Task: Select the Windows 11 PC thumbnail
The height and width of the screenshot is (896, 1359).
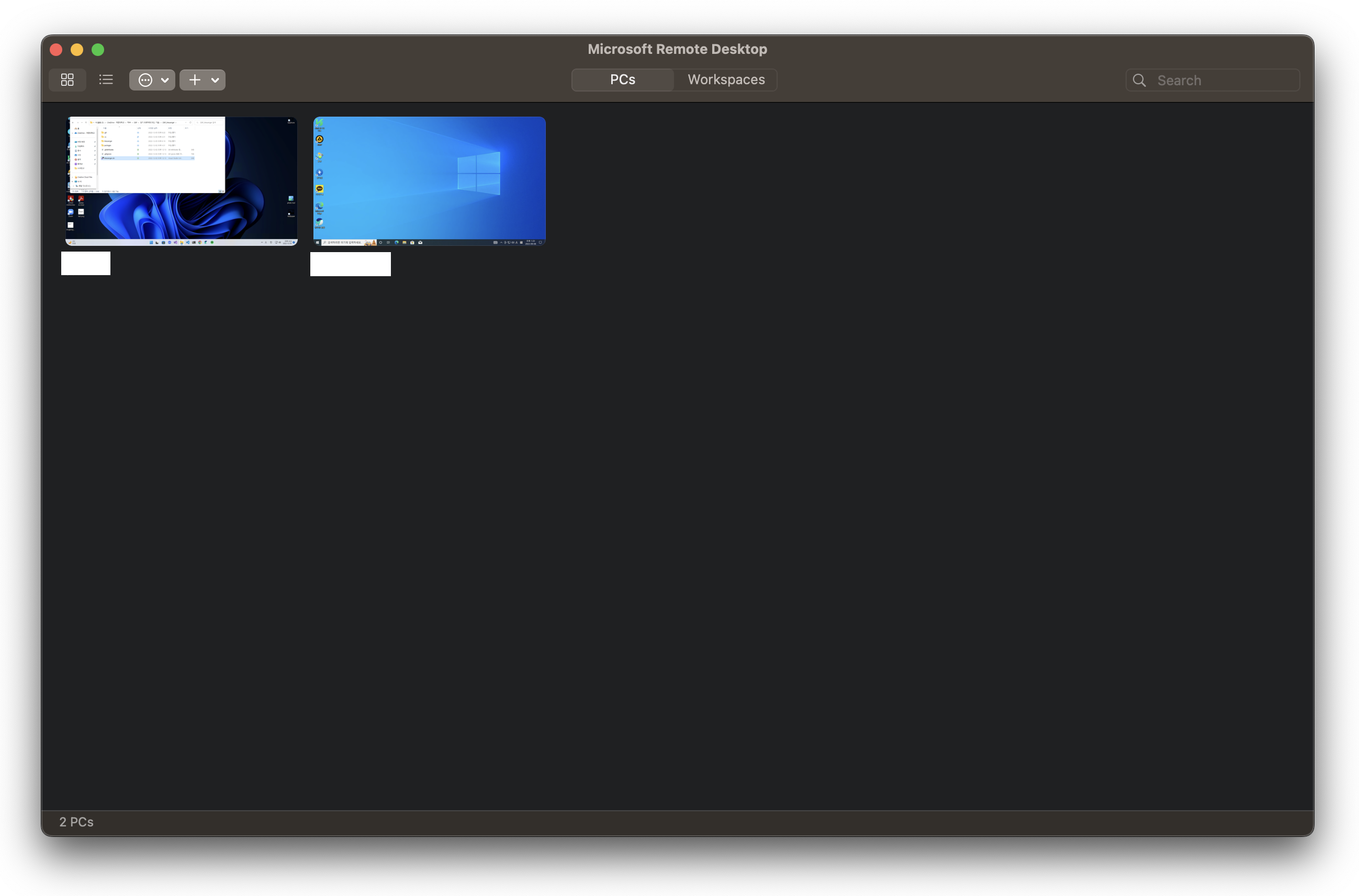Action: tap(182, 181)
